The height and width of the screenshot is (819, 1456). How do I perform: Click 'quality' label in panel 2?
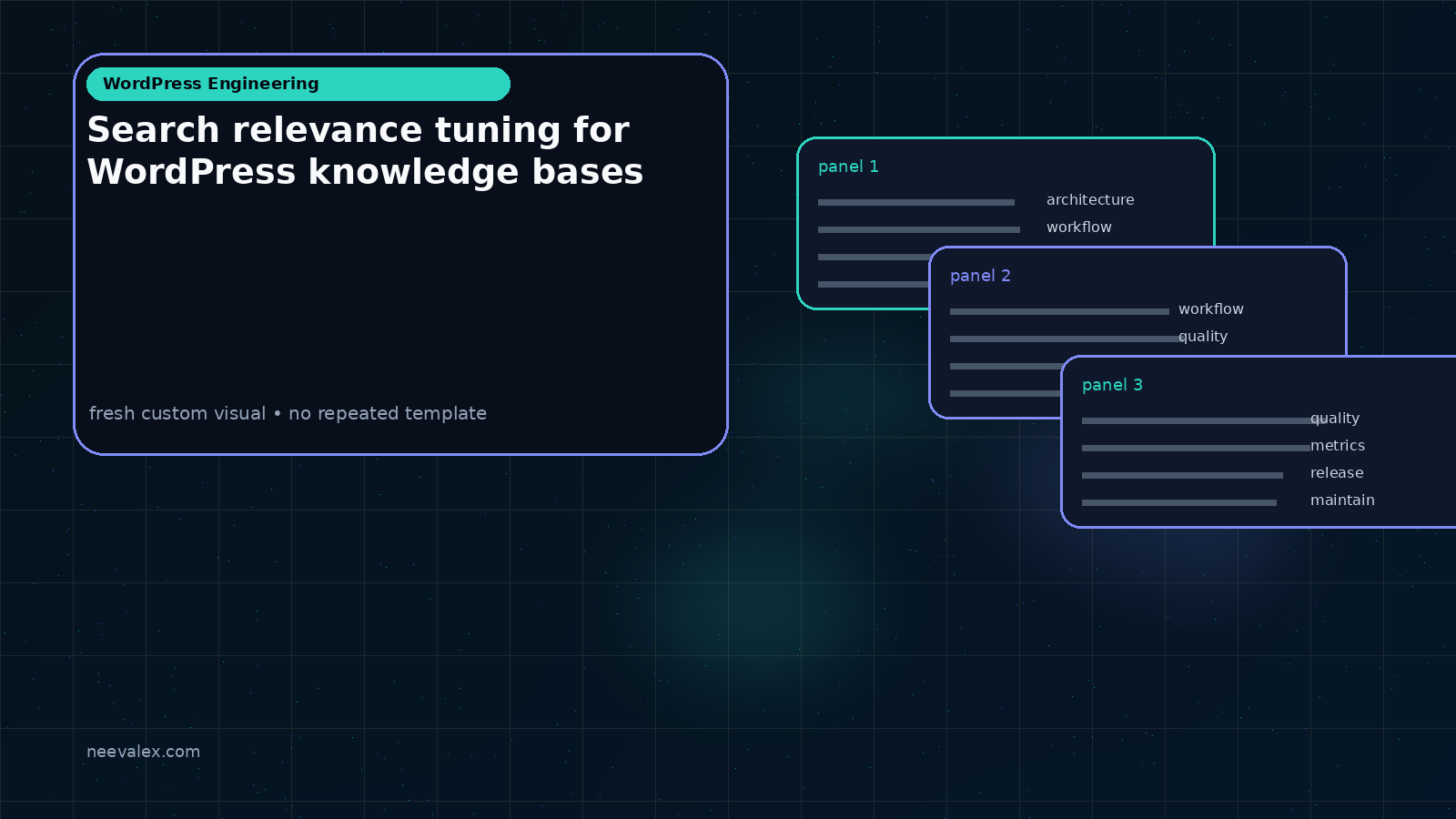1203,337
